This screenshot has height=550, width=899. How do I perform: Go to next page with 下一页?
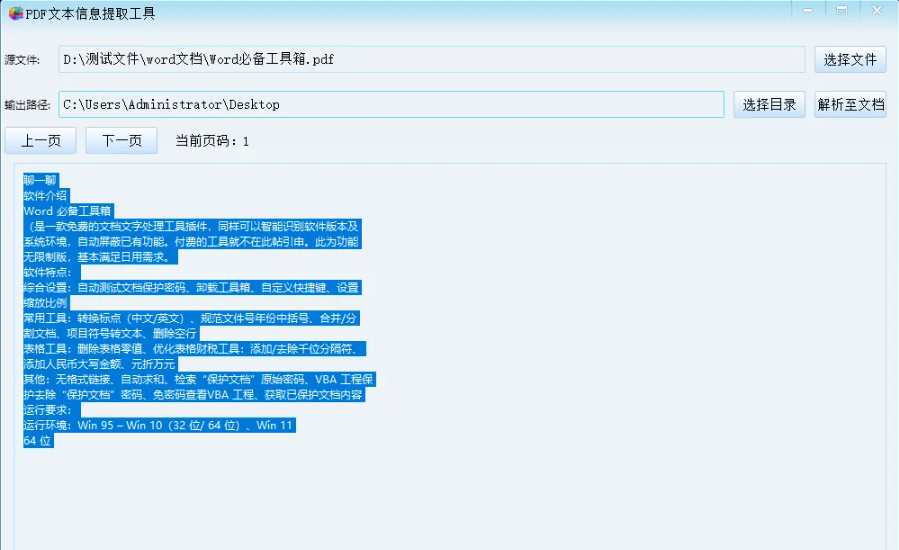[122, 141]
